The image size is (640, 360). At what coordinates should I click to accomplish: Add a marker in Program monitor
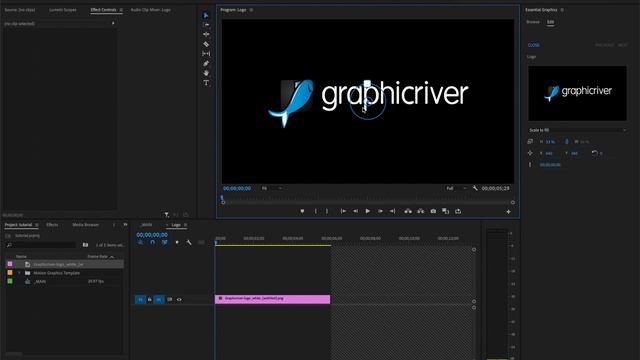pos(302,211)
